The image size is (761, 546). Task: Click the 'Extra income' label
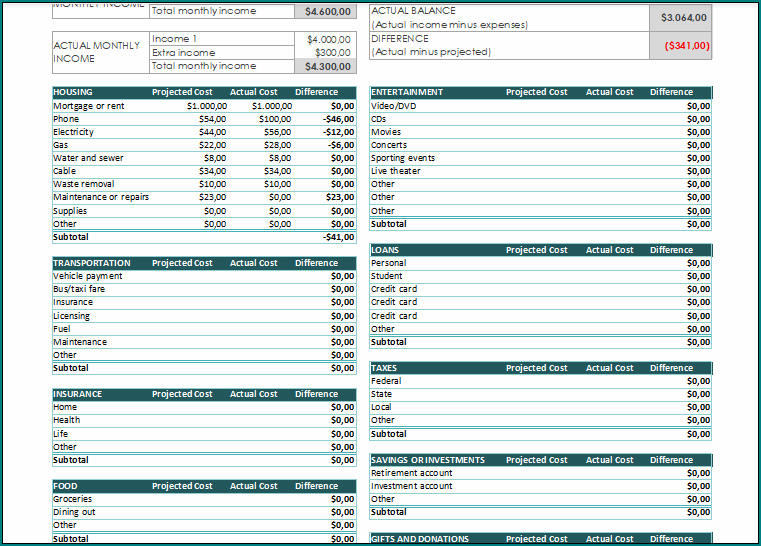point(183,53)
